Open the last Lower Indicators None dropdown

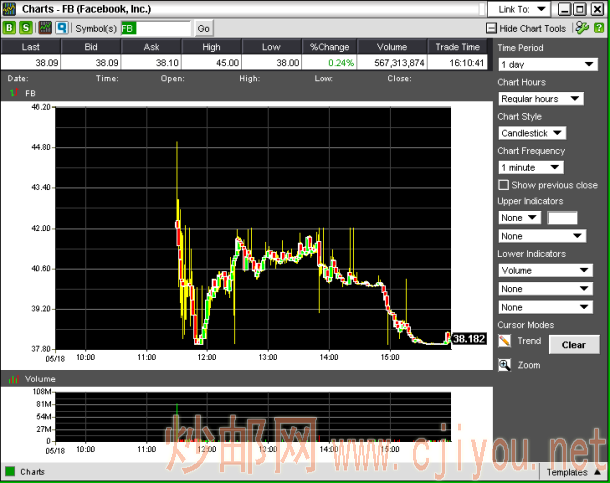[545, 307]
